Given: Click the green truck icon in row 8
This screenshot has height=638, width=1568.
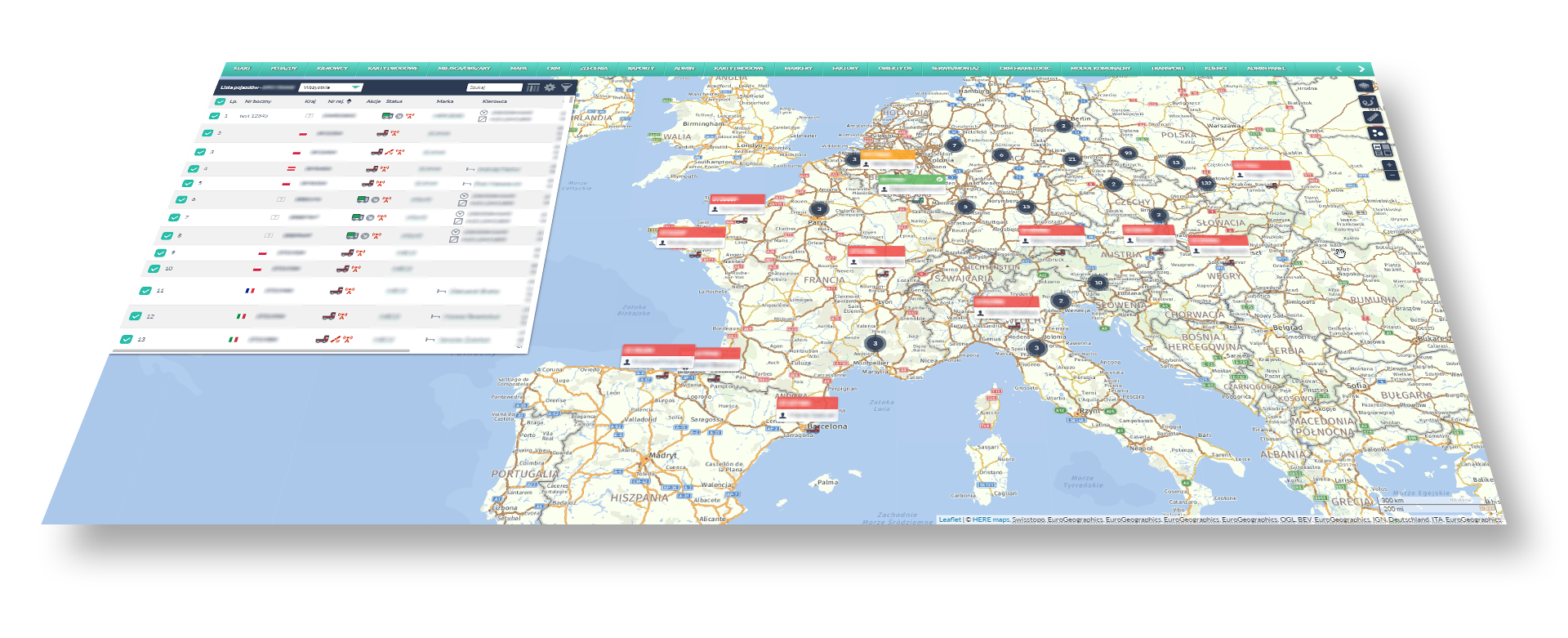Looking at the screenshot, I should pos(351,235).
